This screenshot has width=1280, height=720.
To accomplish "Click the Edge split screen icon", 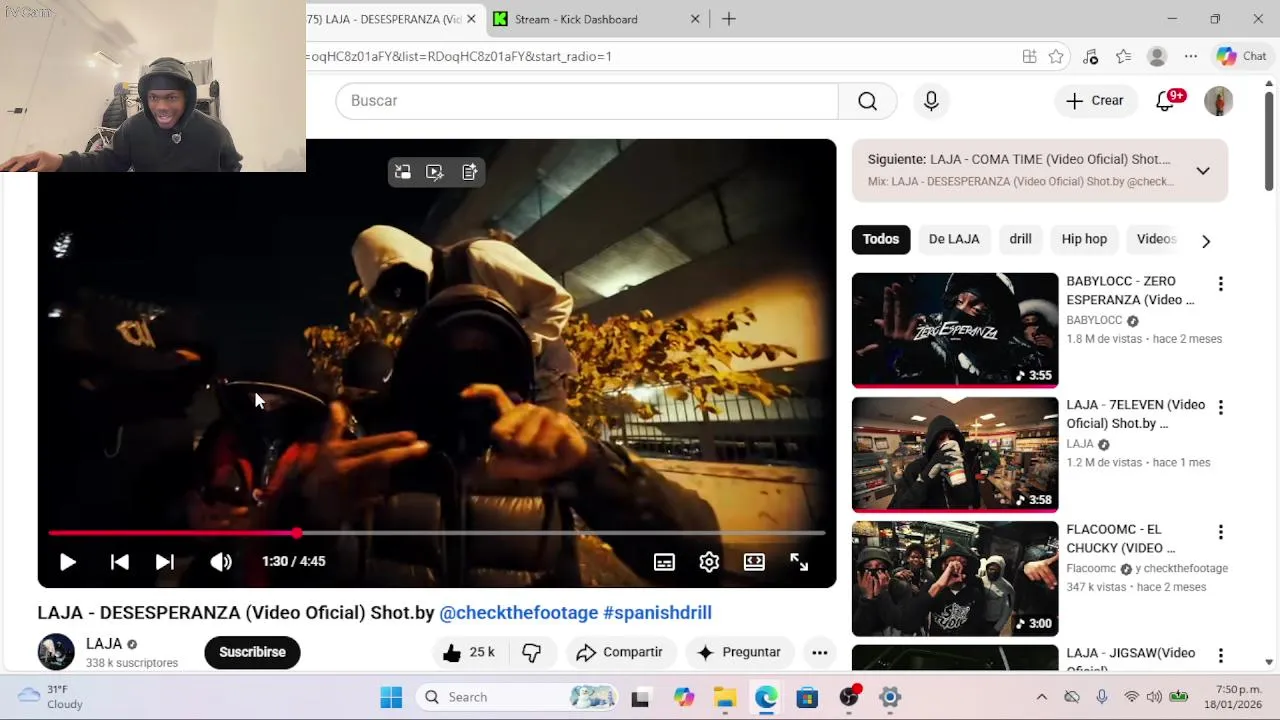I will click(1029, 57).
